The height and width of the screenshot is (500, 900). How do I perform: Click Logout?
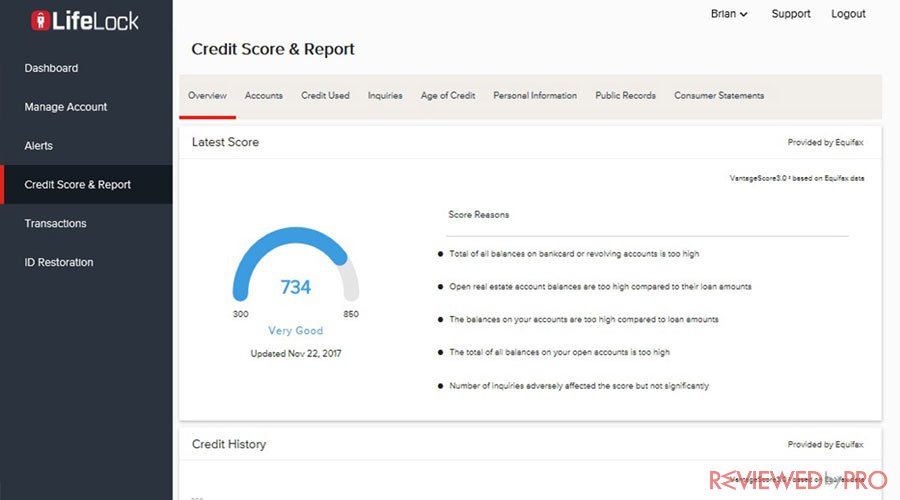(848, 14)
